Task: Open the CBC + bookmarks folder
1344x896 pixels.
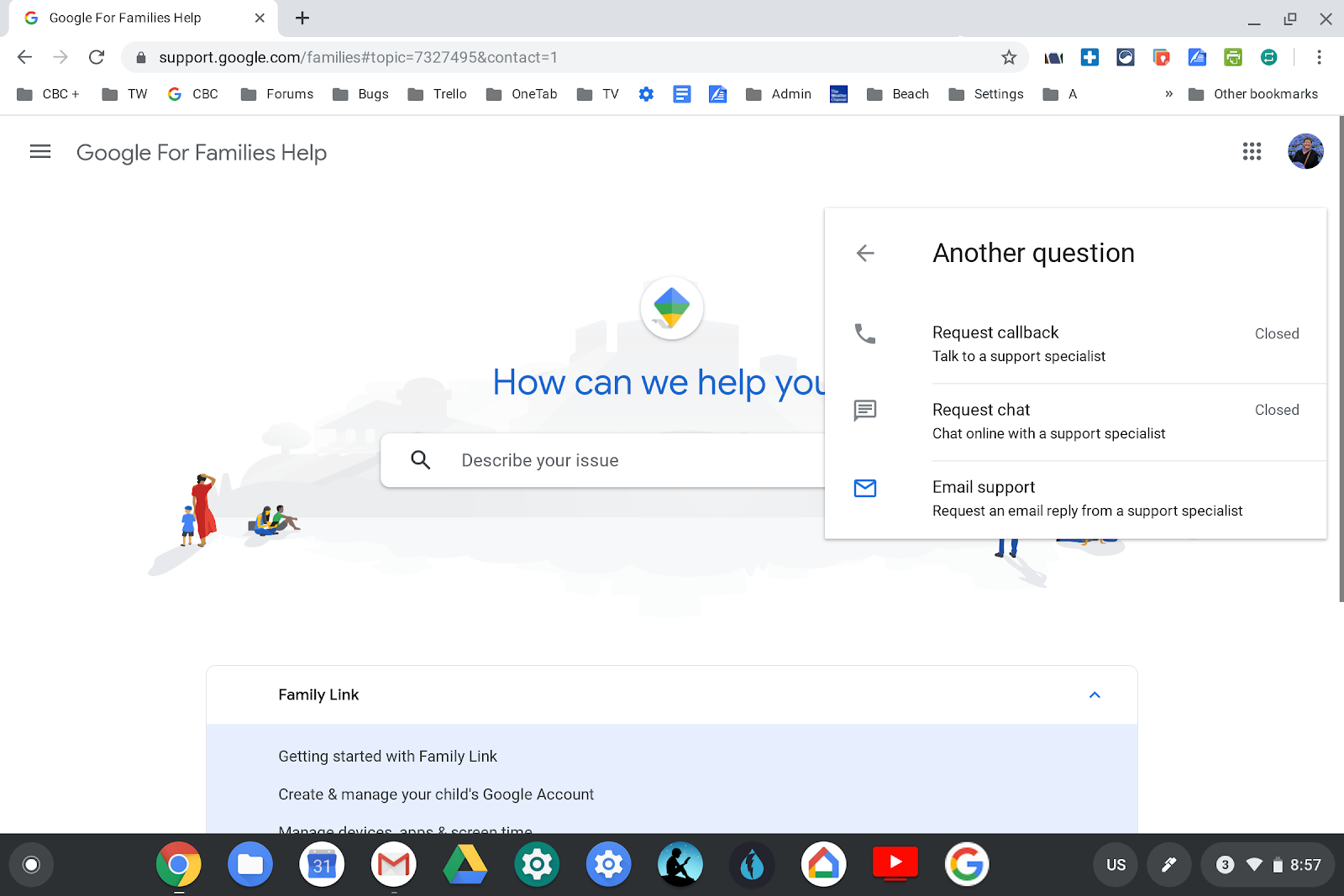Action: point(49,94)
